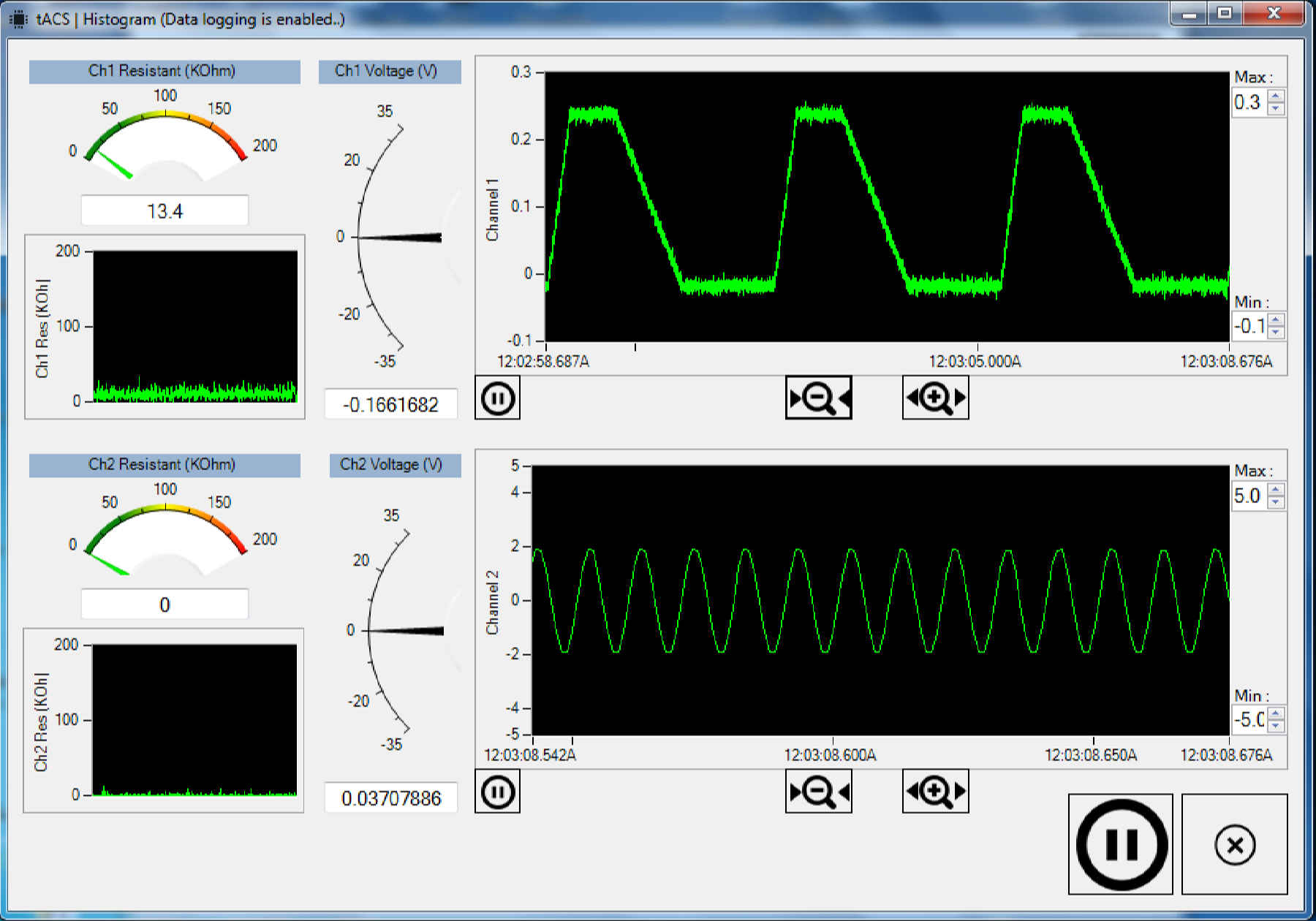Select the Ch1 Voltage reading box
Image resolution: width=1316 pixels, height=921 pixels.
[391, 404]
